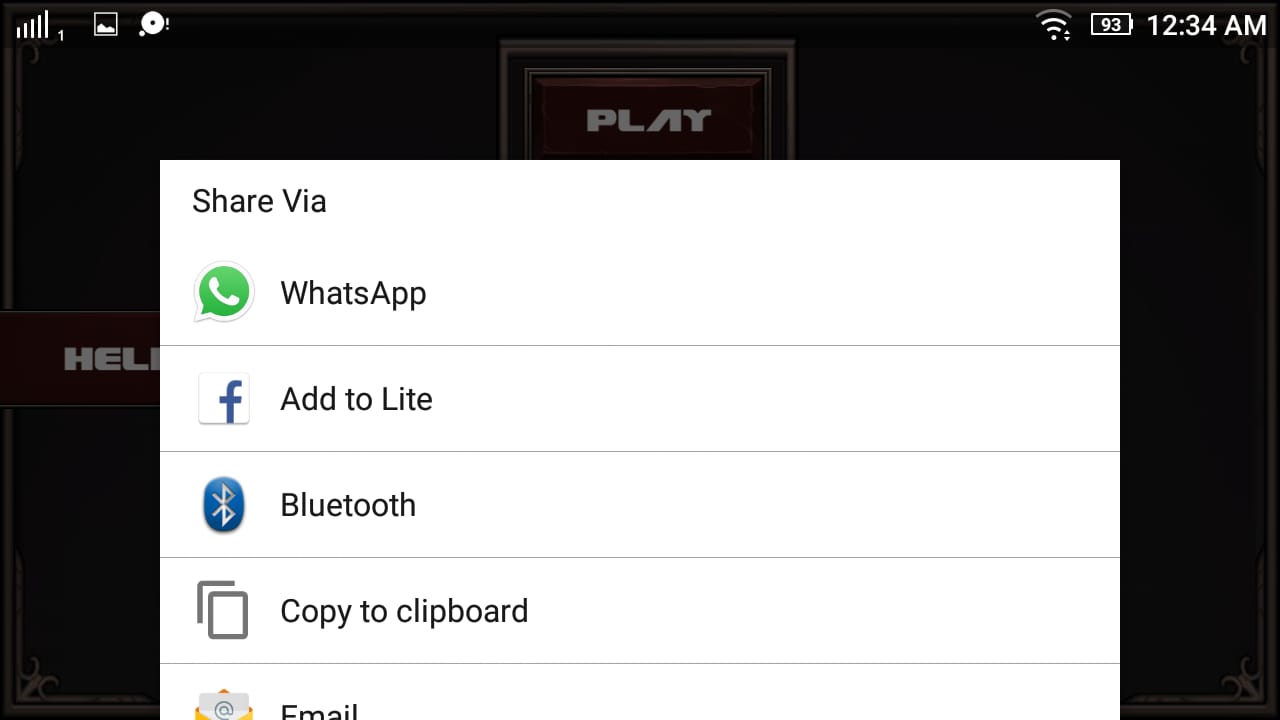Tap the Share Via dialog title

[259, 201]
